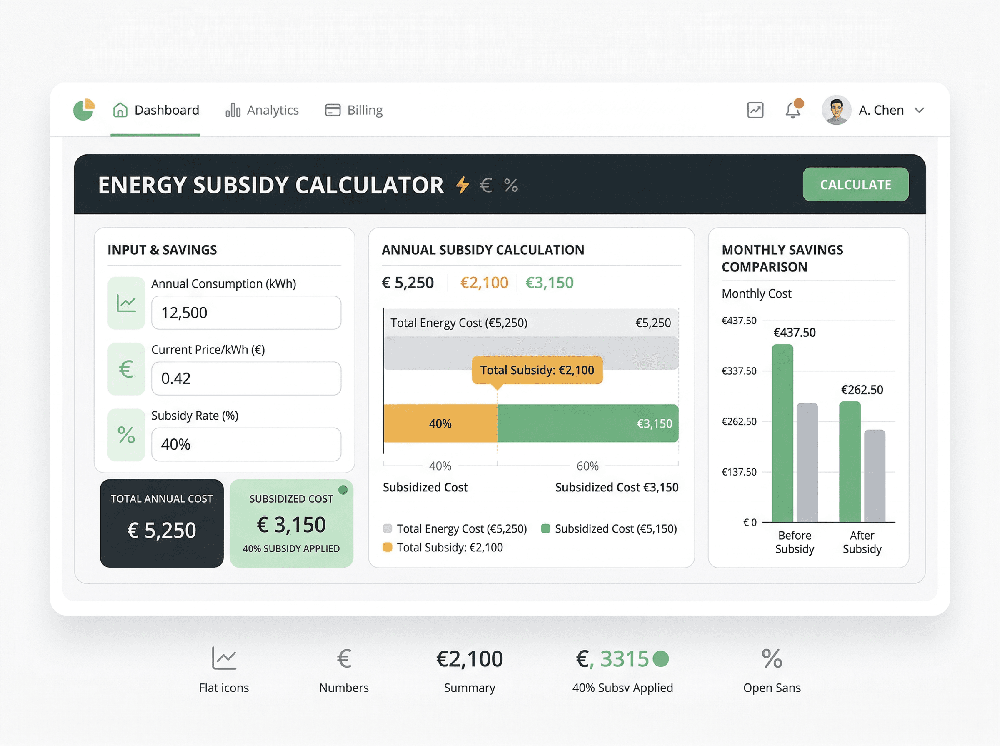The width and height of the screenshot is (1000, 746).
Task: Click the euro icon beside Current Price field
Action: click(x=126, y=369)
